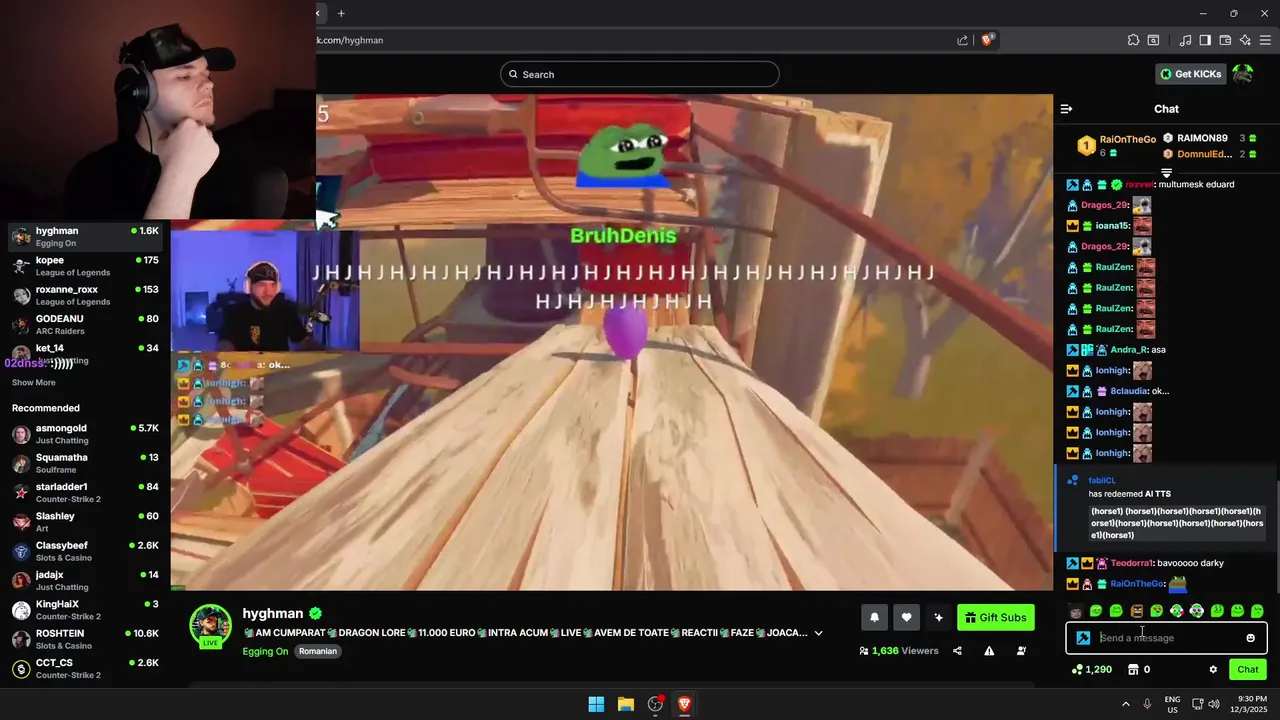Click the user icon beside report triangle
This screenshot has height=720, width=1280.
(x=1021, y=651)
